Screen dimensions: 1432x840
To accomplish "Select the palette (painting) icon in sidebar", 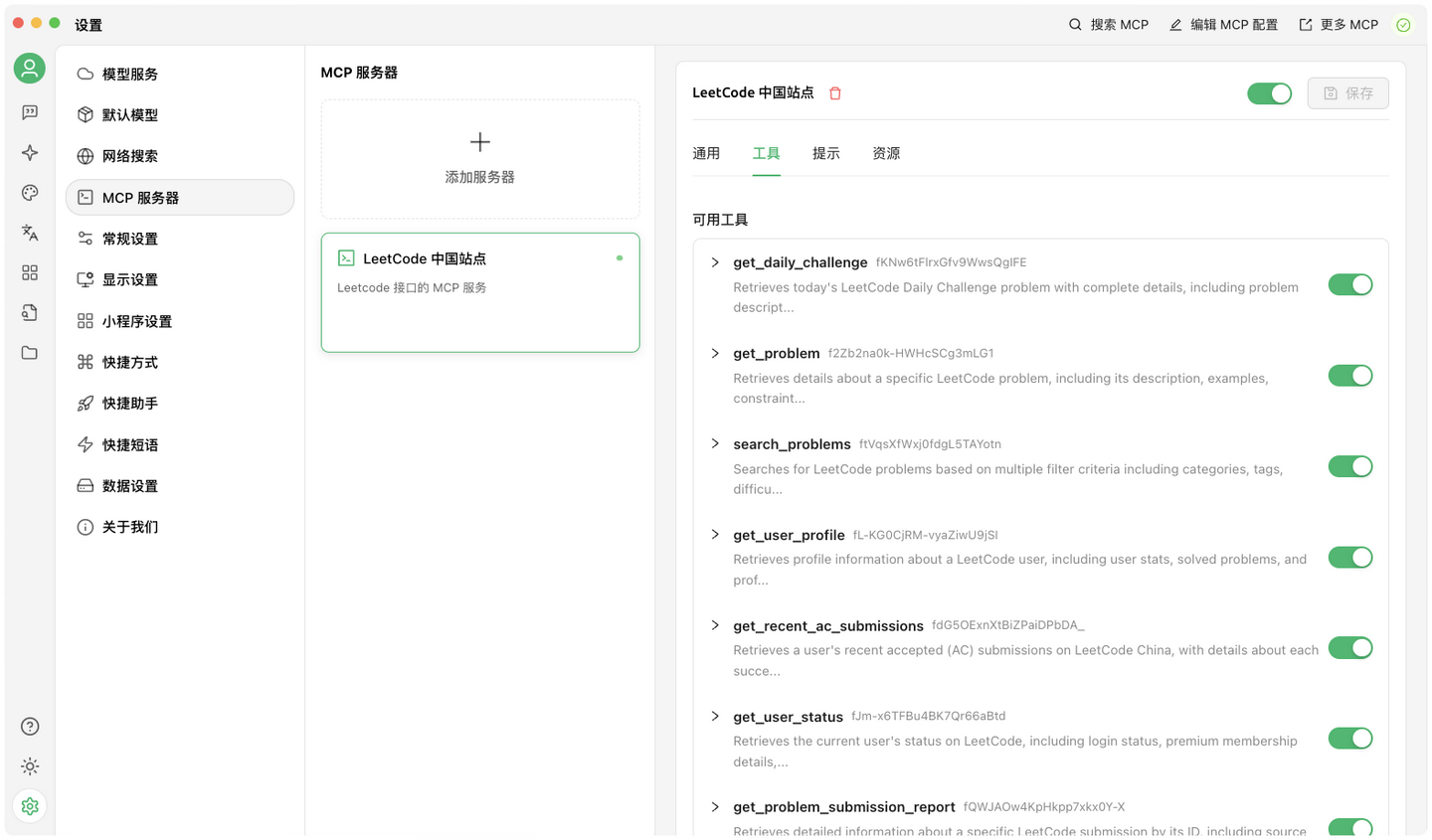I will pos(29,193).
